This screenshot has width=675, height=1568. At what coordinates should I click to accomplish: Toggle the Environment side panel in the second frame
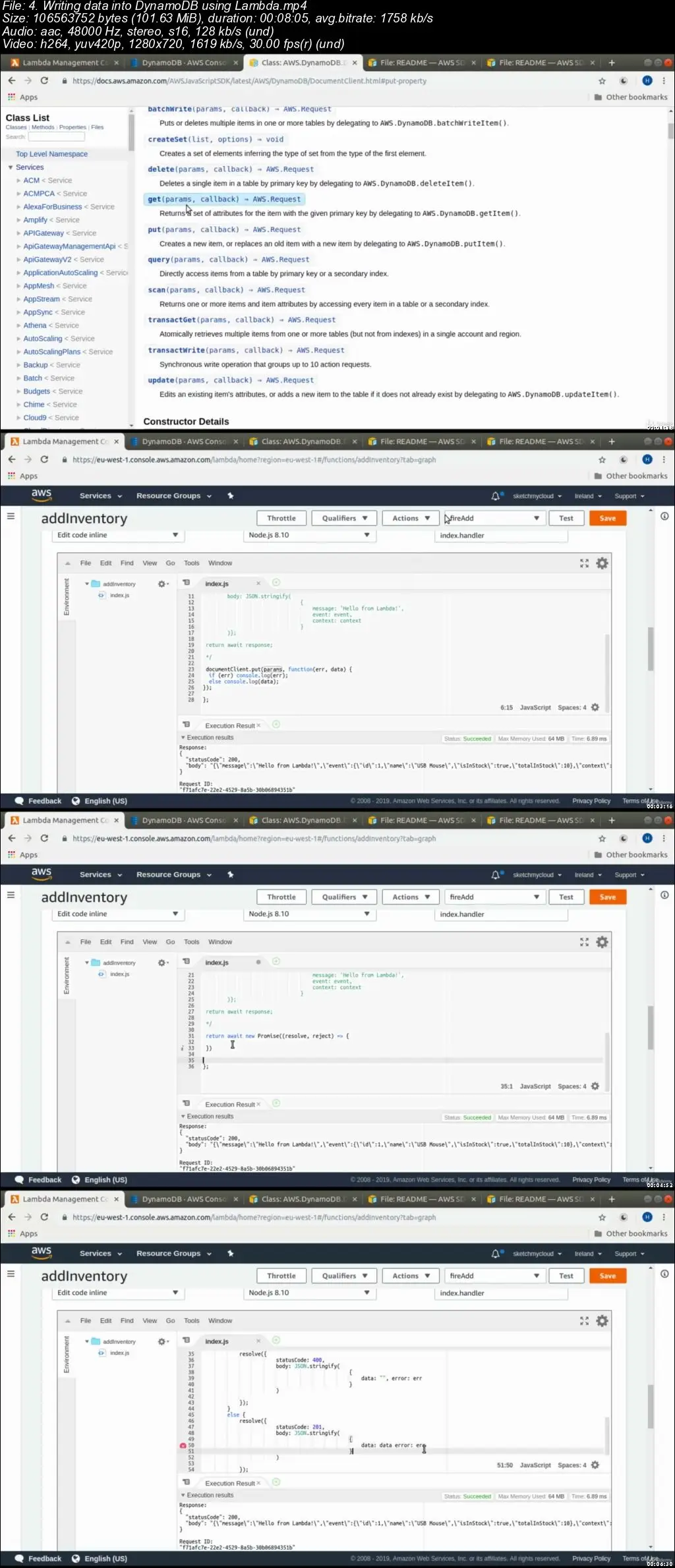click(66, 597)
